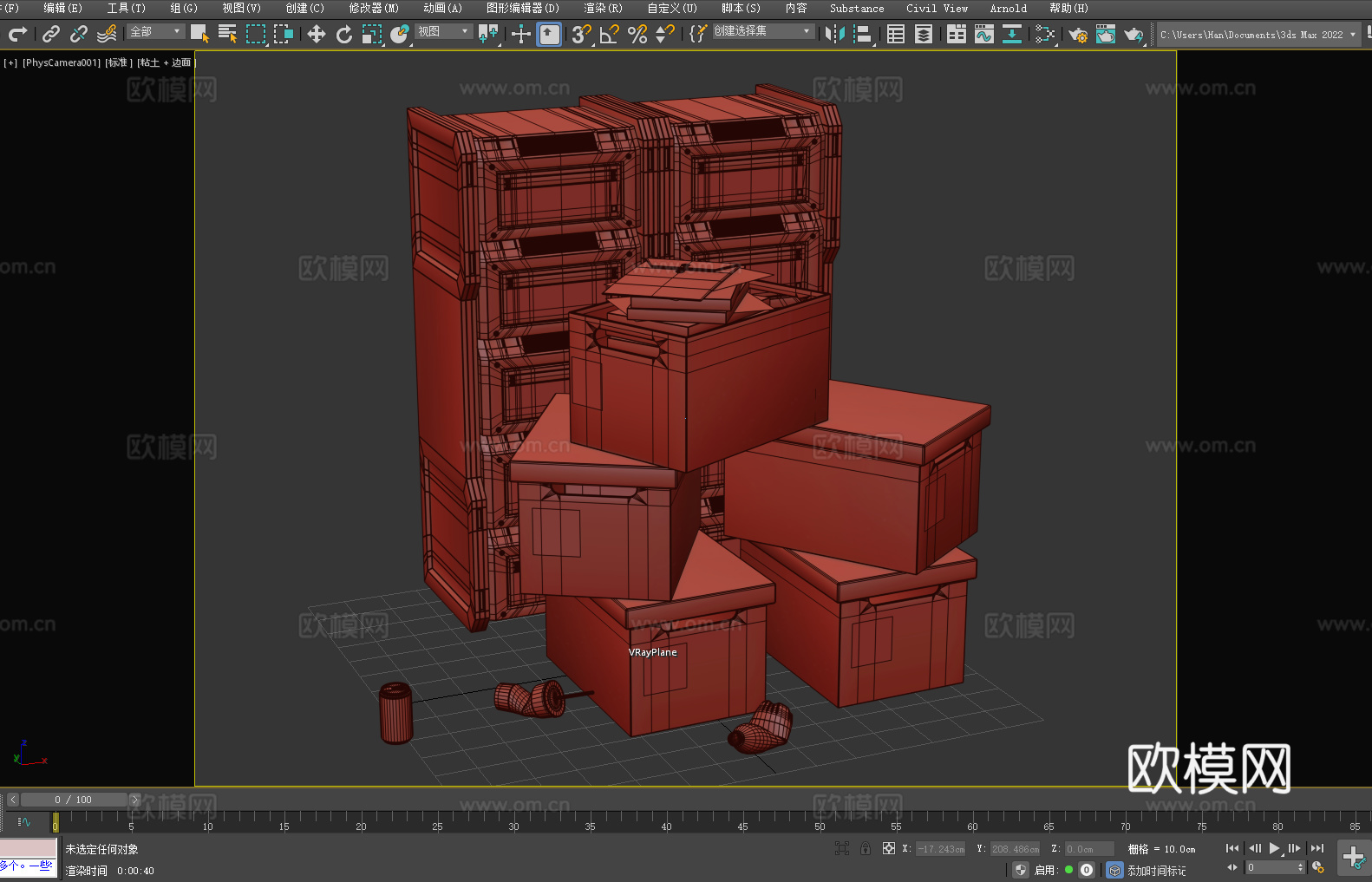Activate the Select Object tool
The width and height of the screenshot is (1372, 882).
tap(199, 34)
